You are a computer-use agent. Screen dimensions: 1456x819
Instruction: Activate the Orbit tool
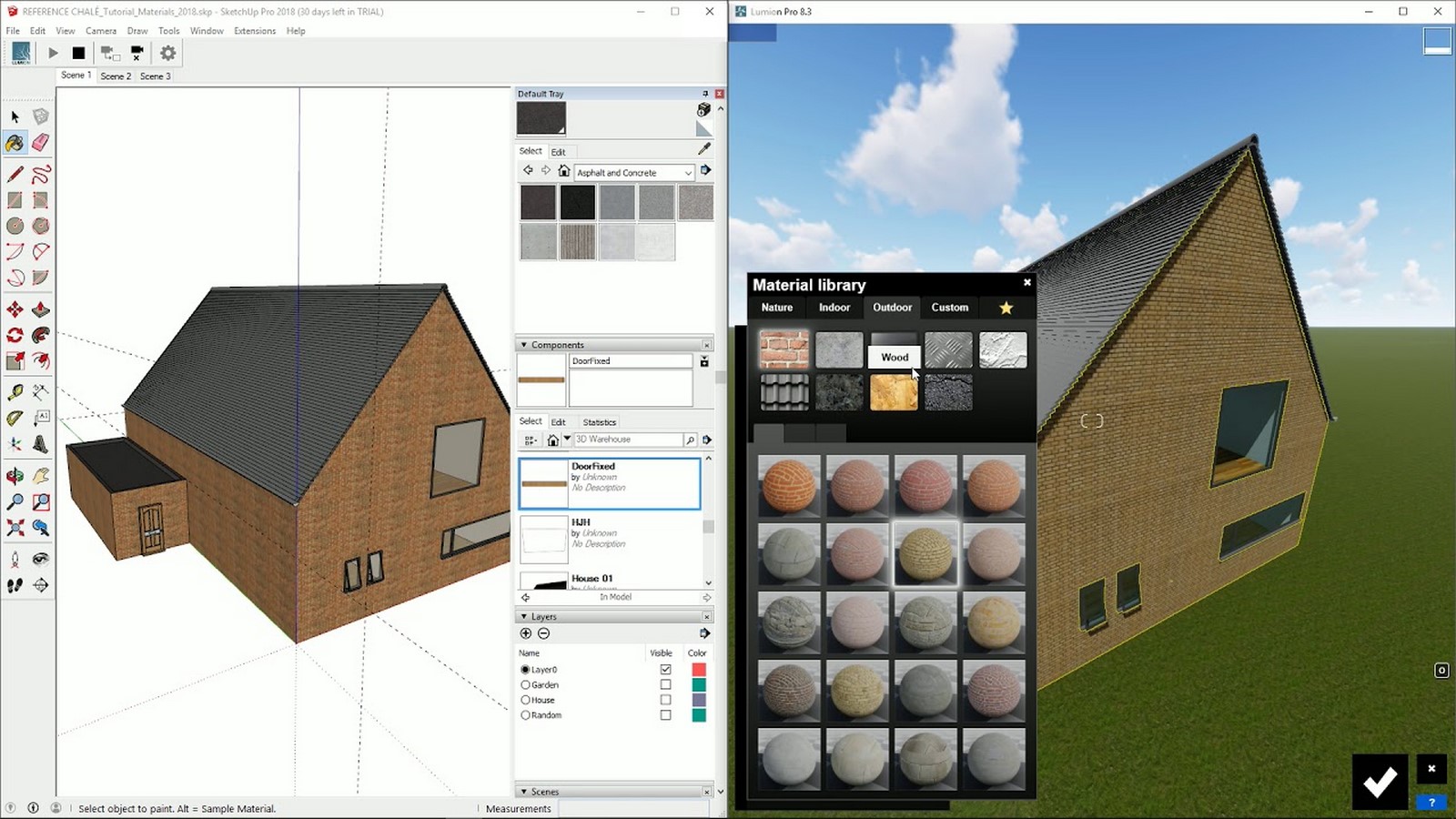click(15, 476)
